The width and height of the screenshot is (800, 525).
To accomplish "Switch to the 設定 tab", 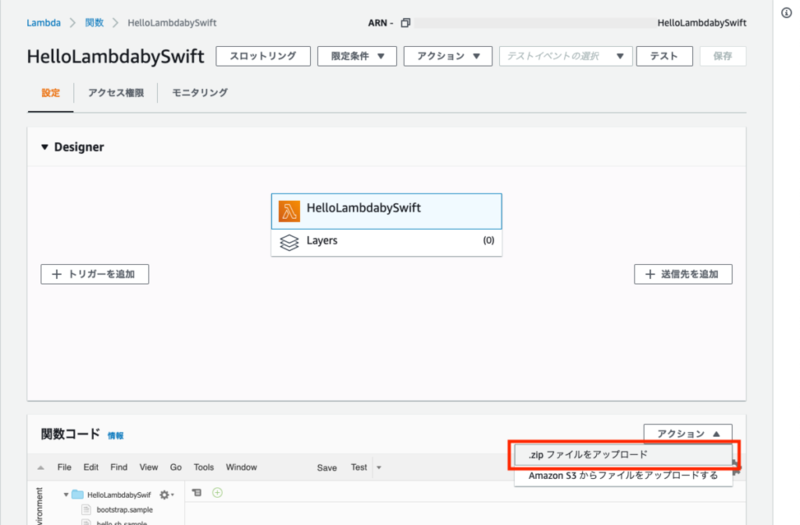I will pos(51,93).
